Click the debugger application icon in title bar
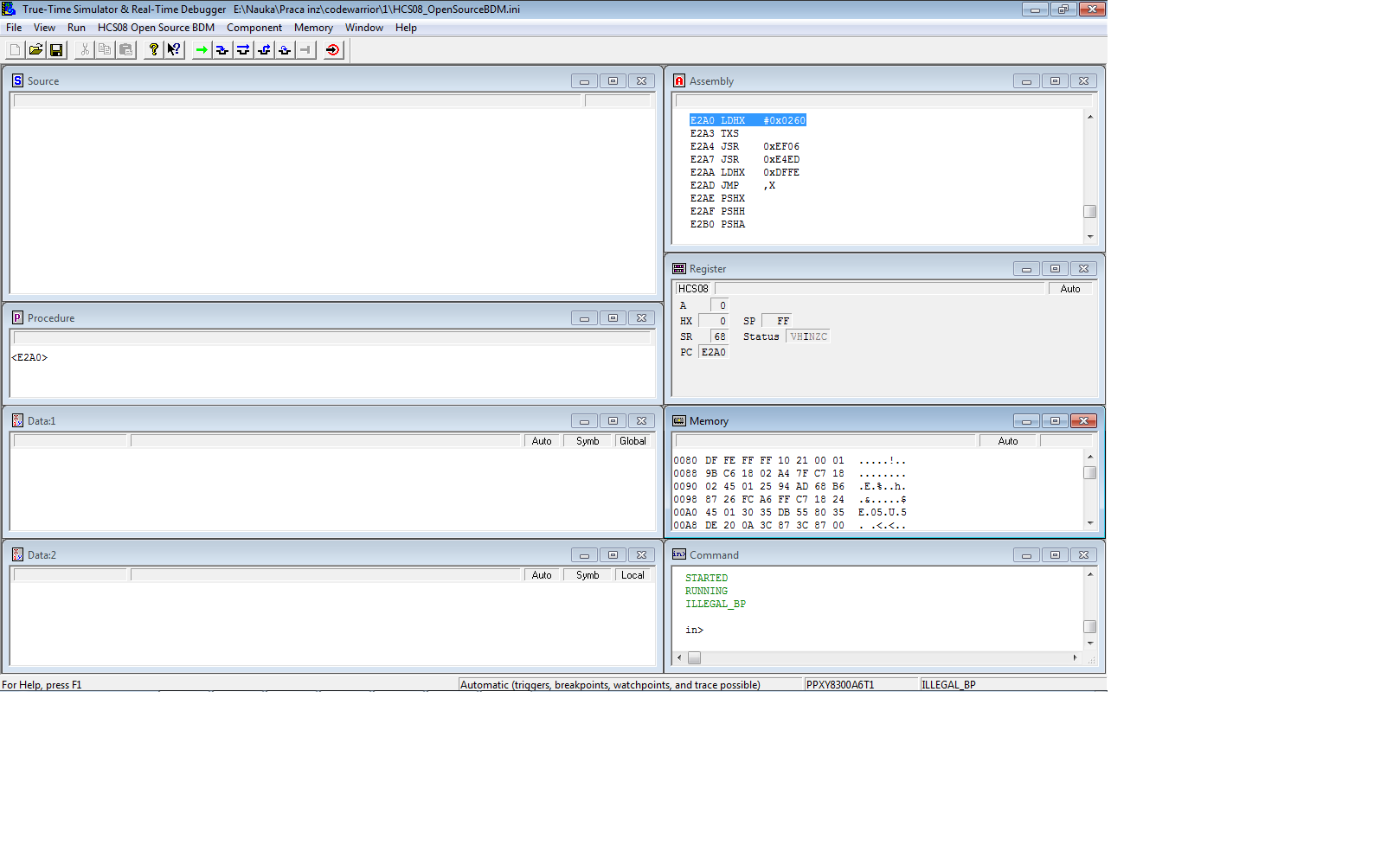Screen dimensions: 1400x858 9,9
